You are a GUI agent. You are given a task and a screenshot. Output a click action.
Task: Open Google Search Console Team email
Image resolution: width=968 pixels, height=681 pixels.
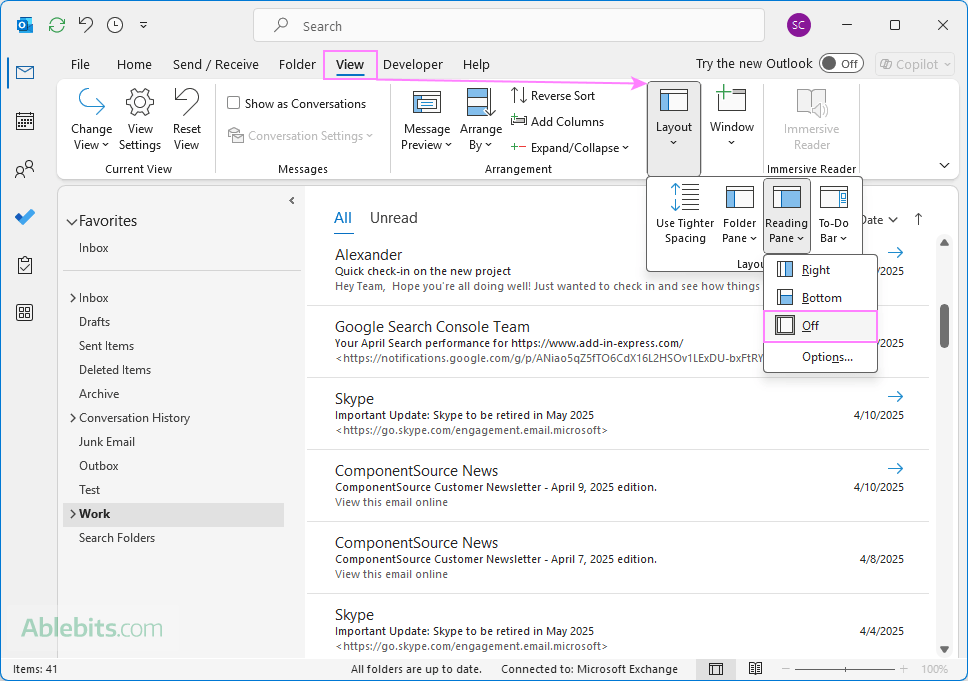coord(618,341)
